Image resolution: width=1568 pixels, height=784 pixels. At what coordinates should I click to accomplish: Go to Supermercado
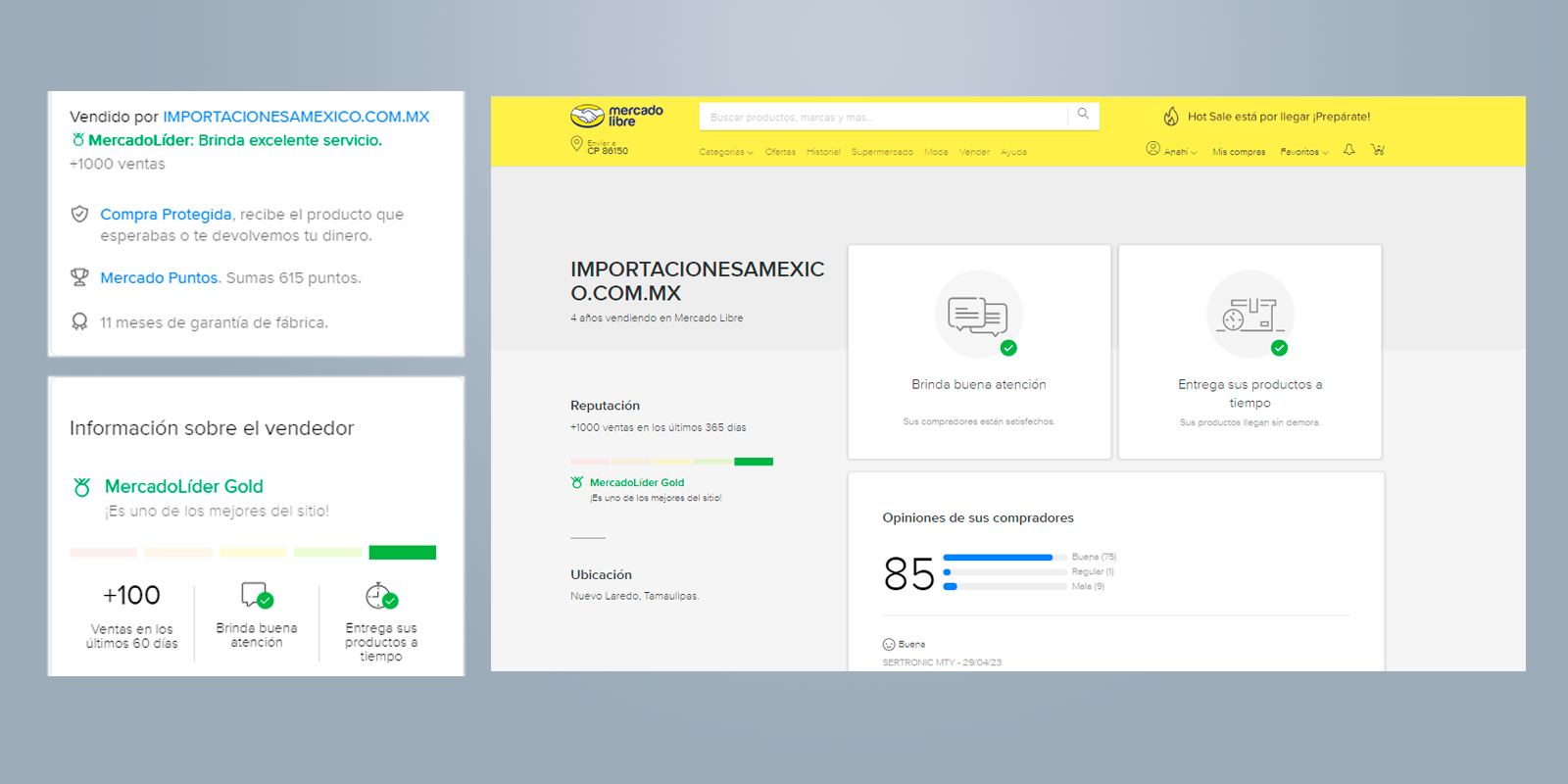tap(882, 152)
